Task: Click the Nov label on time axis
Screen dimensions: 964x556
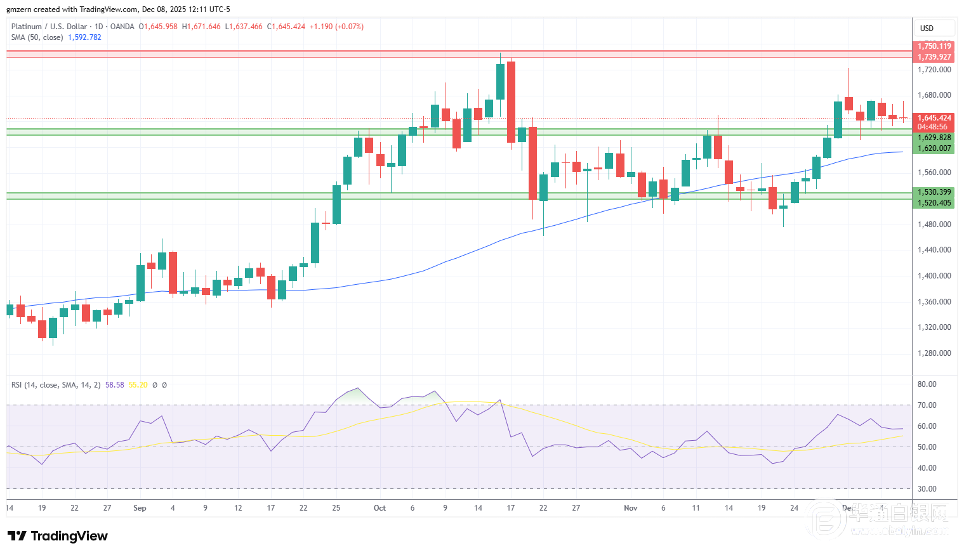Action: click(x=632, y=508)
